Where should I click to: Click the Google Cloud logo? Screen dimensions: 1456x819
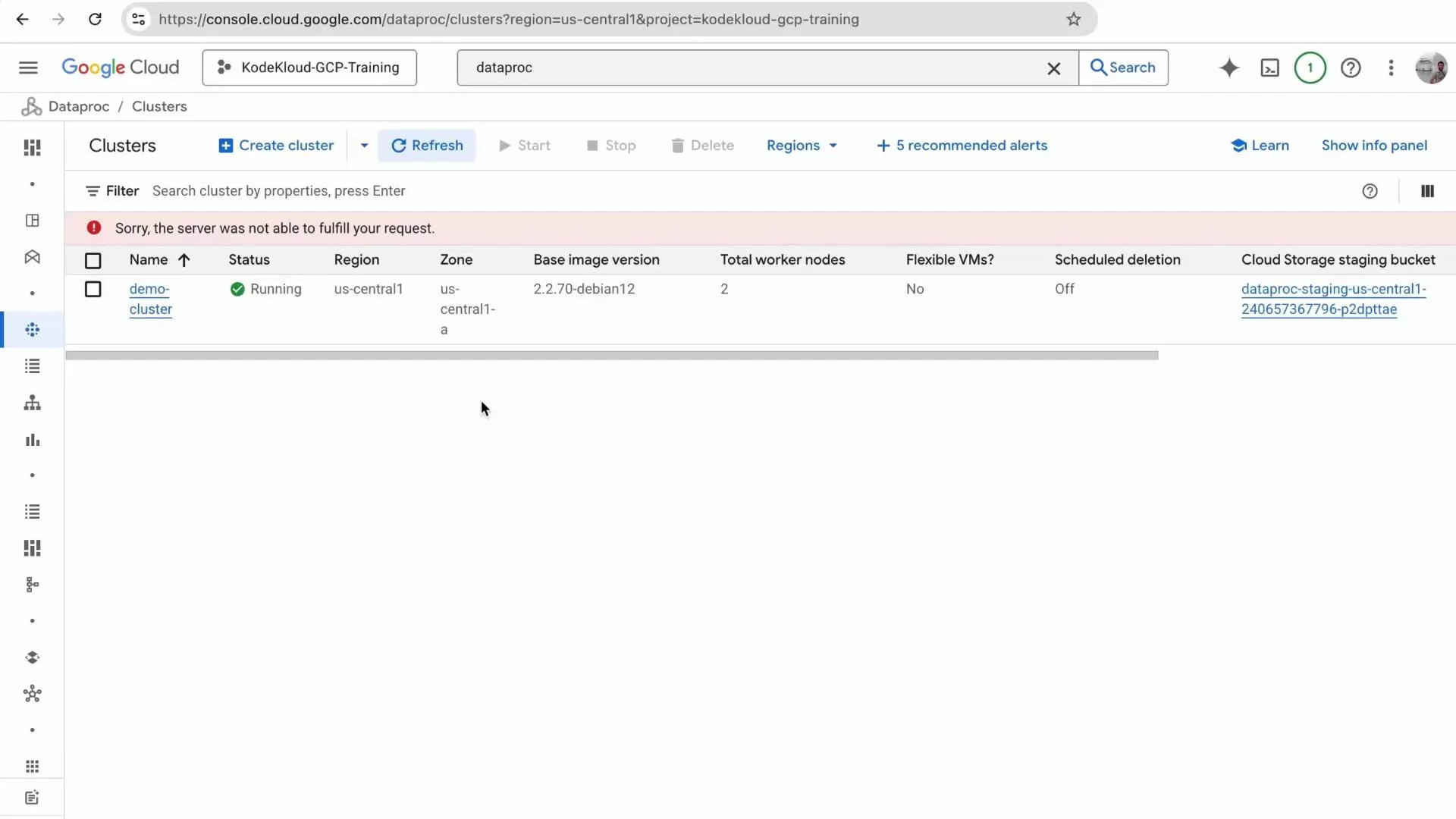click(120, 67)
